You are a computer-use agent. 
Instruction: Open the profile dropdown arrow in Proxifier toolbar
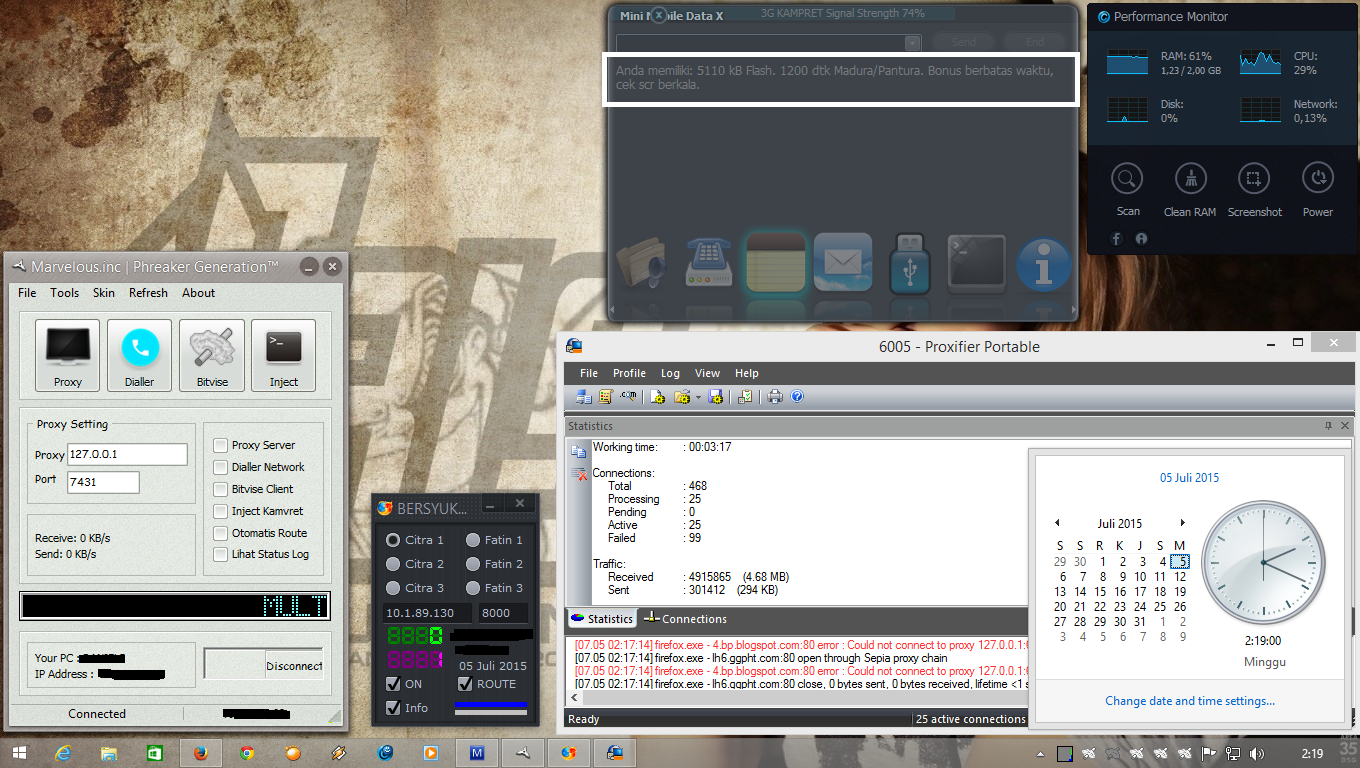pyautogui.click(x=698, y=397)
